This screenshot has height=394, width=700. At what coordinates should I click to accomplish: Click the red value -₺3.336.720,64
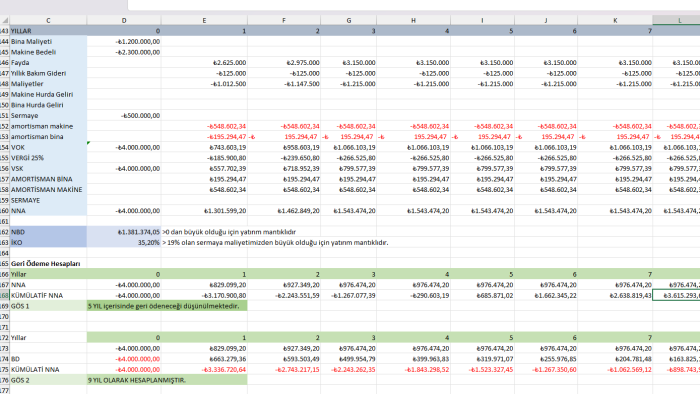pyautogui.click(x=204, y=369)
